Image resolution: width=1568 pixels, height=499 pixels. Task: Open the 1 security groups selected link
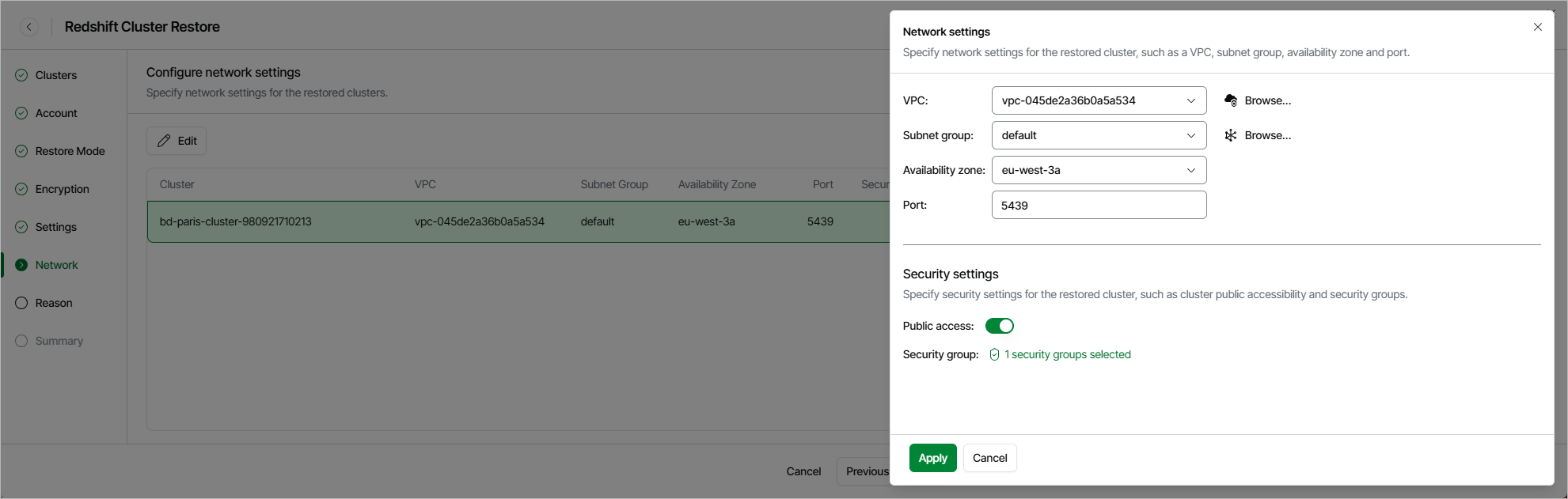(x=1067, y=354)
